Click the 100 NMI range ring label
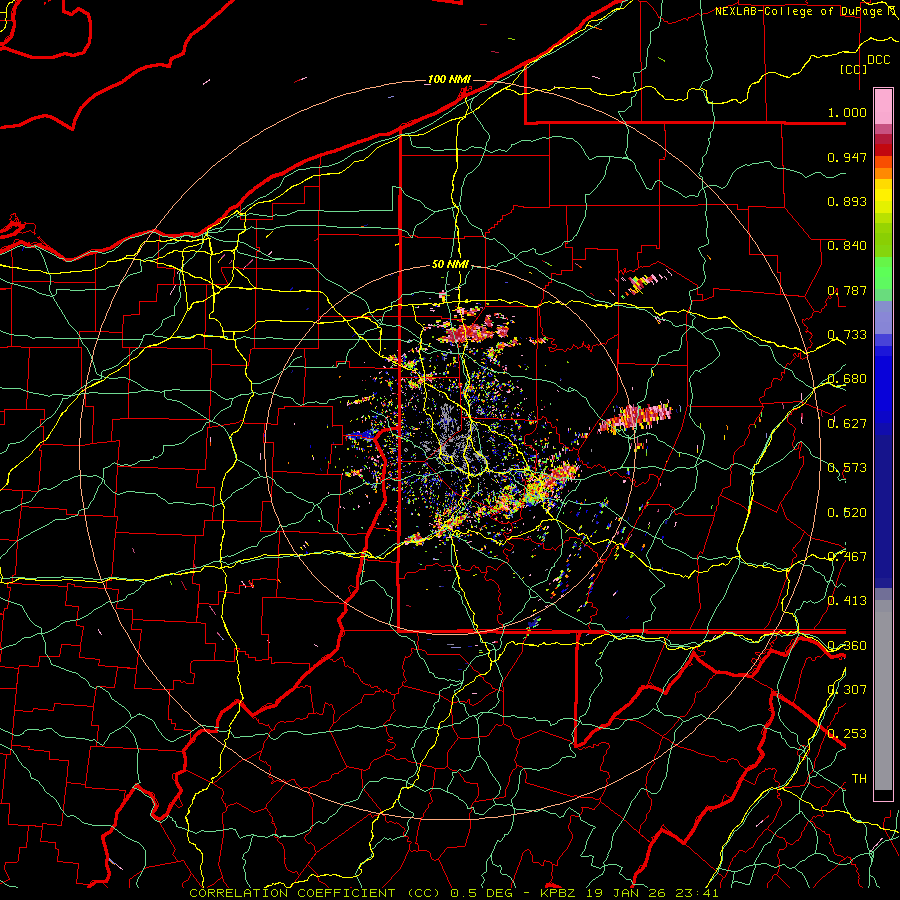The image size is (900, 900). click(x=449, y=79)
